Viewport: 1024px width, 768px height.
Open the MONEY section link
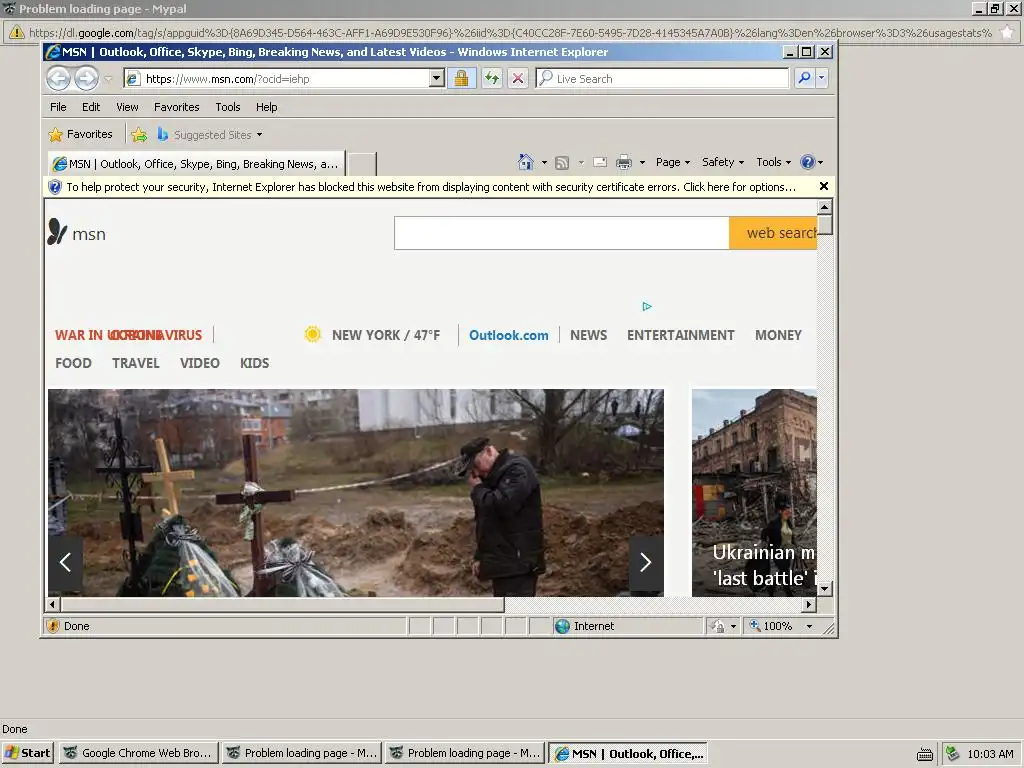[x=778, y=335]
